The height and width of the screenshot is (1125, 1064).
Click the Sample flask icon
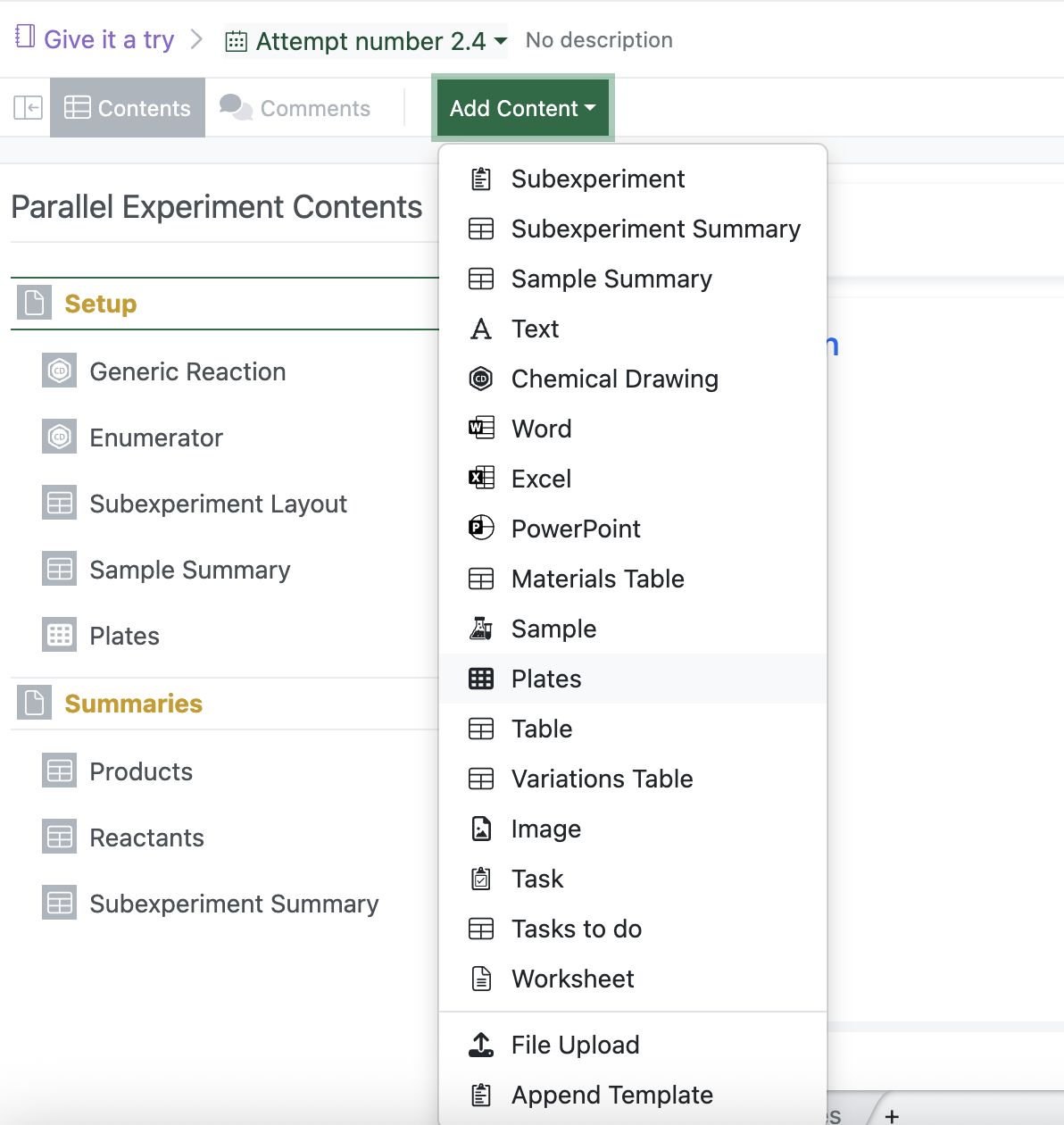click(481, 629)
